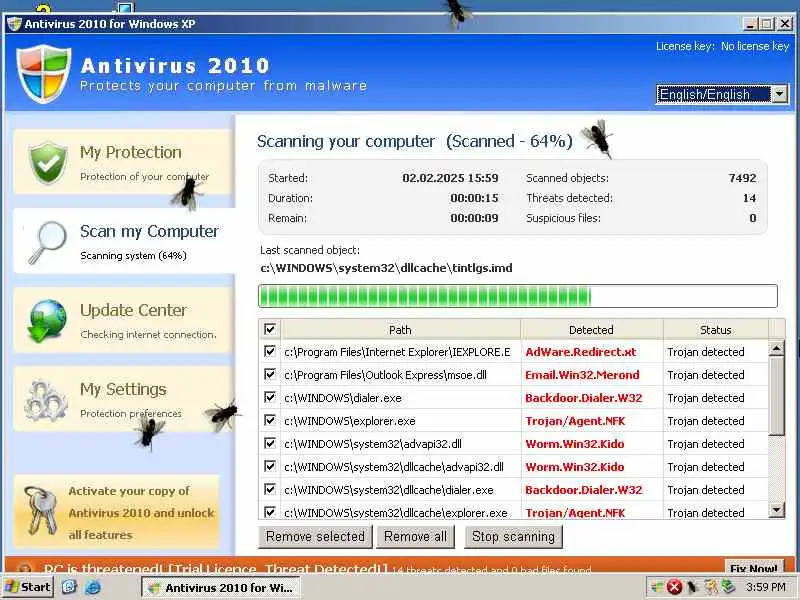Uncheck the c:\WINDOWS\dialer.exe row checkbox
Viewport: 800px width, 600px height.
270,397
